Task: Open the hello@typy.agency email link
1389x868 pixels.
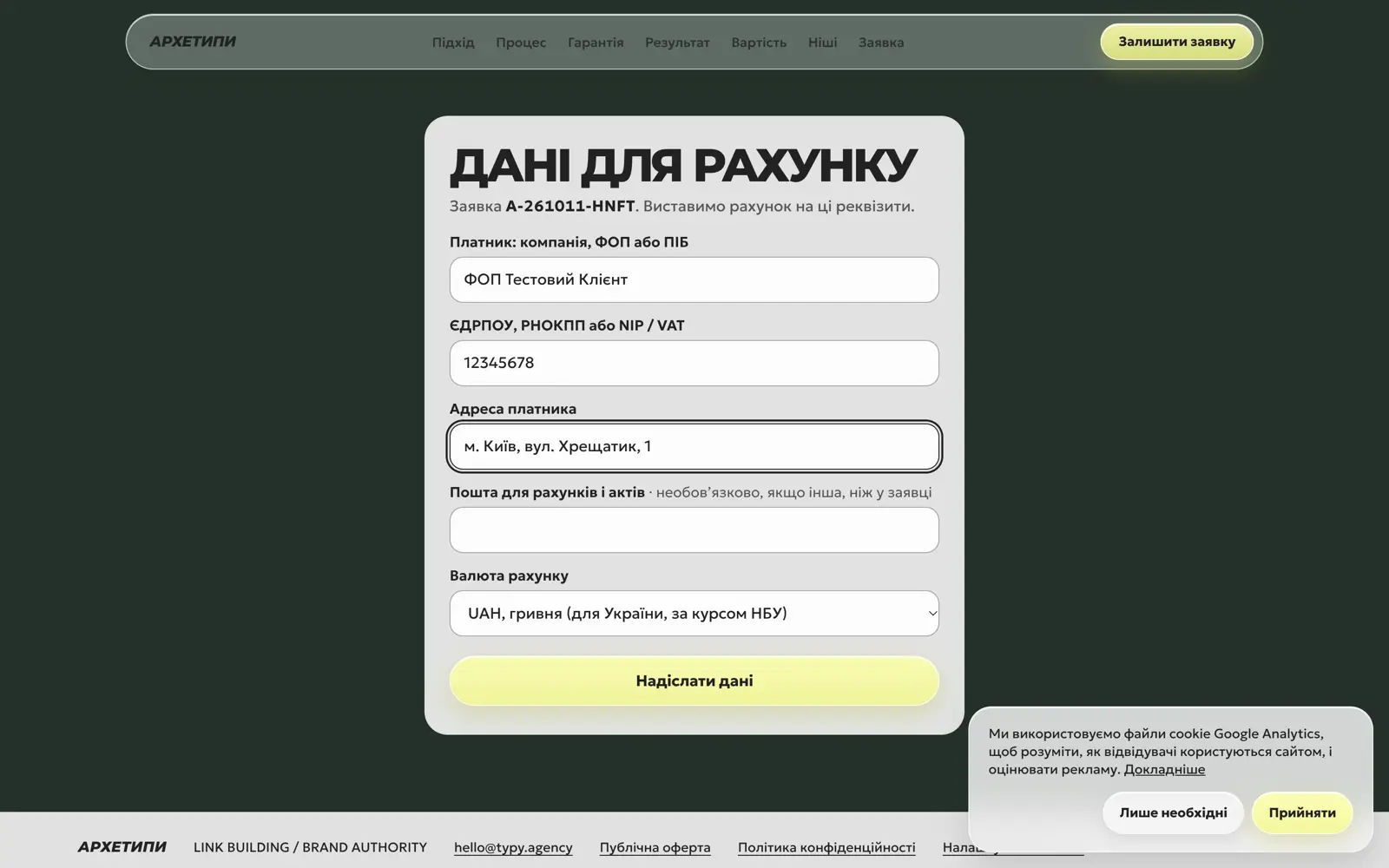Action: [x=513, y=847]
